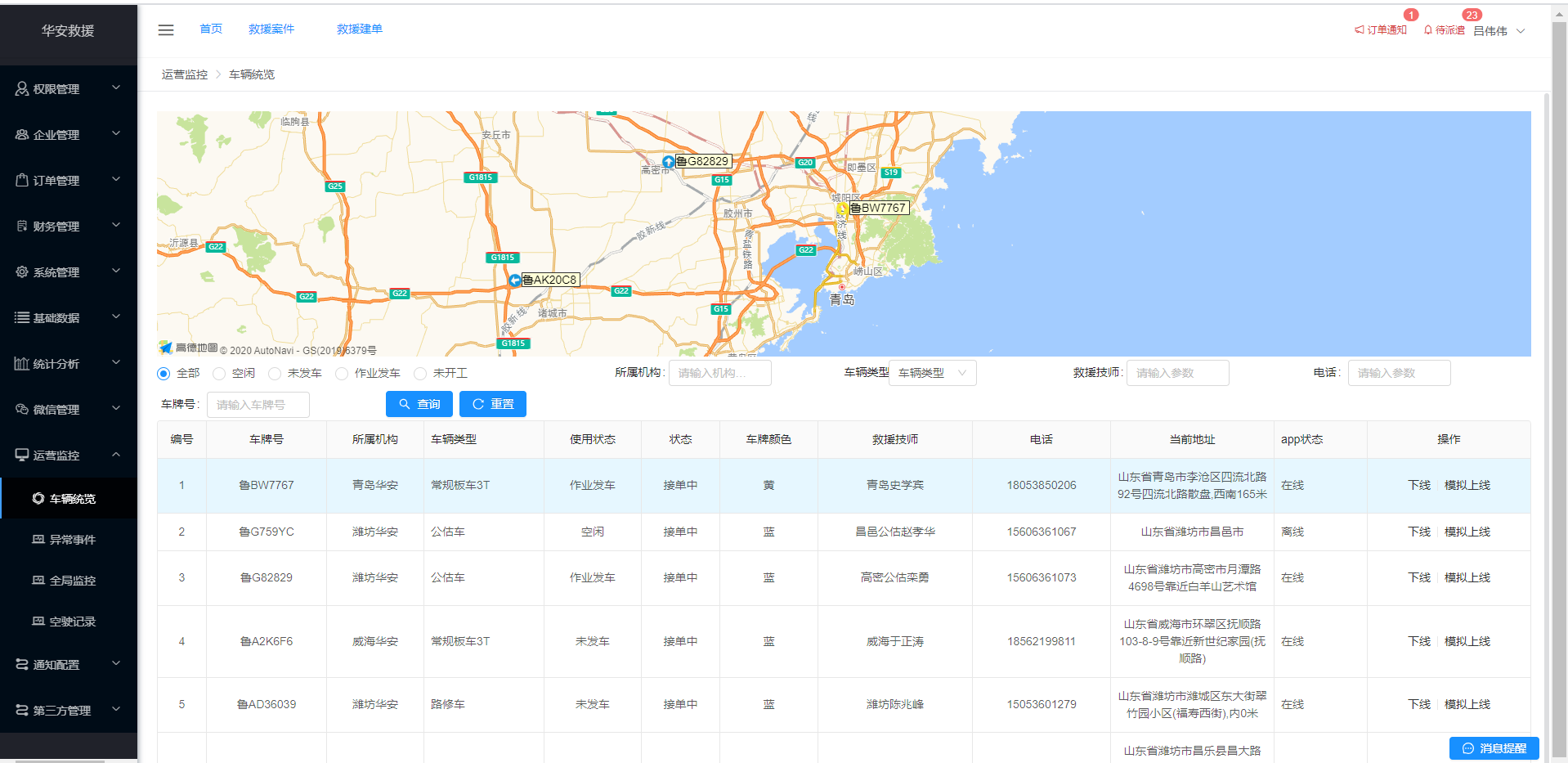1568x763 pixels.
Task: Open the 异常事件 menu item
Action: click(x=69, y=539)
